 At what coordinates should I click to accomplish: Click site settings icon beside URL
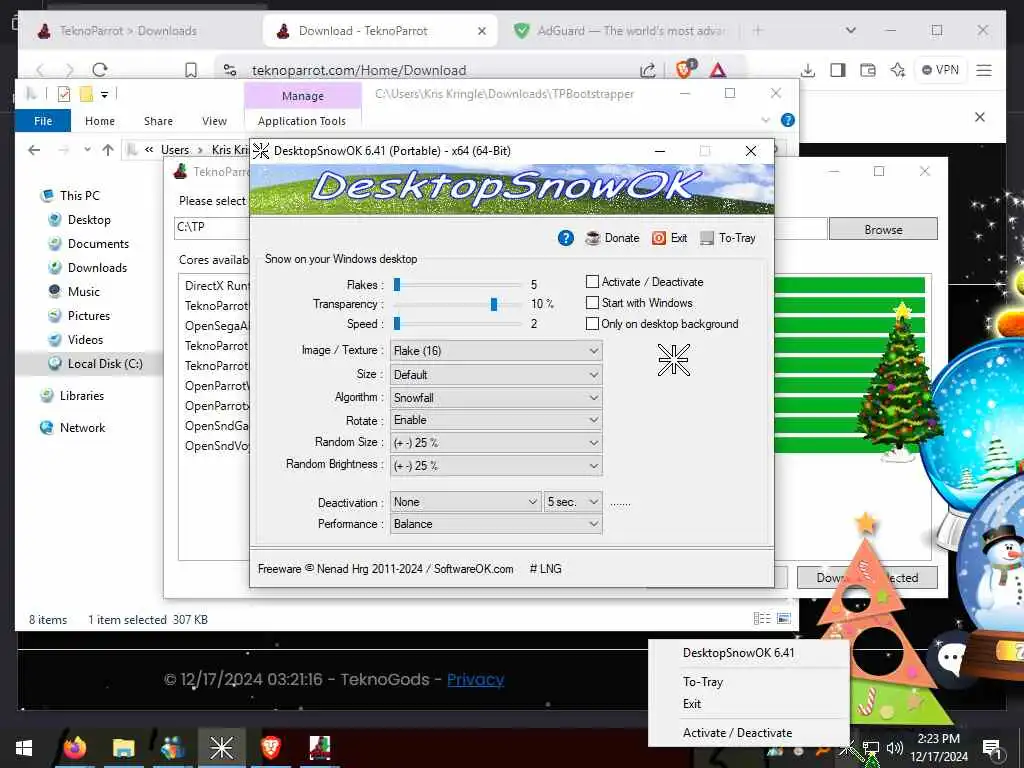[230, 70]
